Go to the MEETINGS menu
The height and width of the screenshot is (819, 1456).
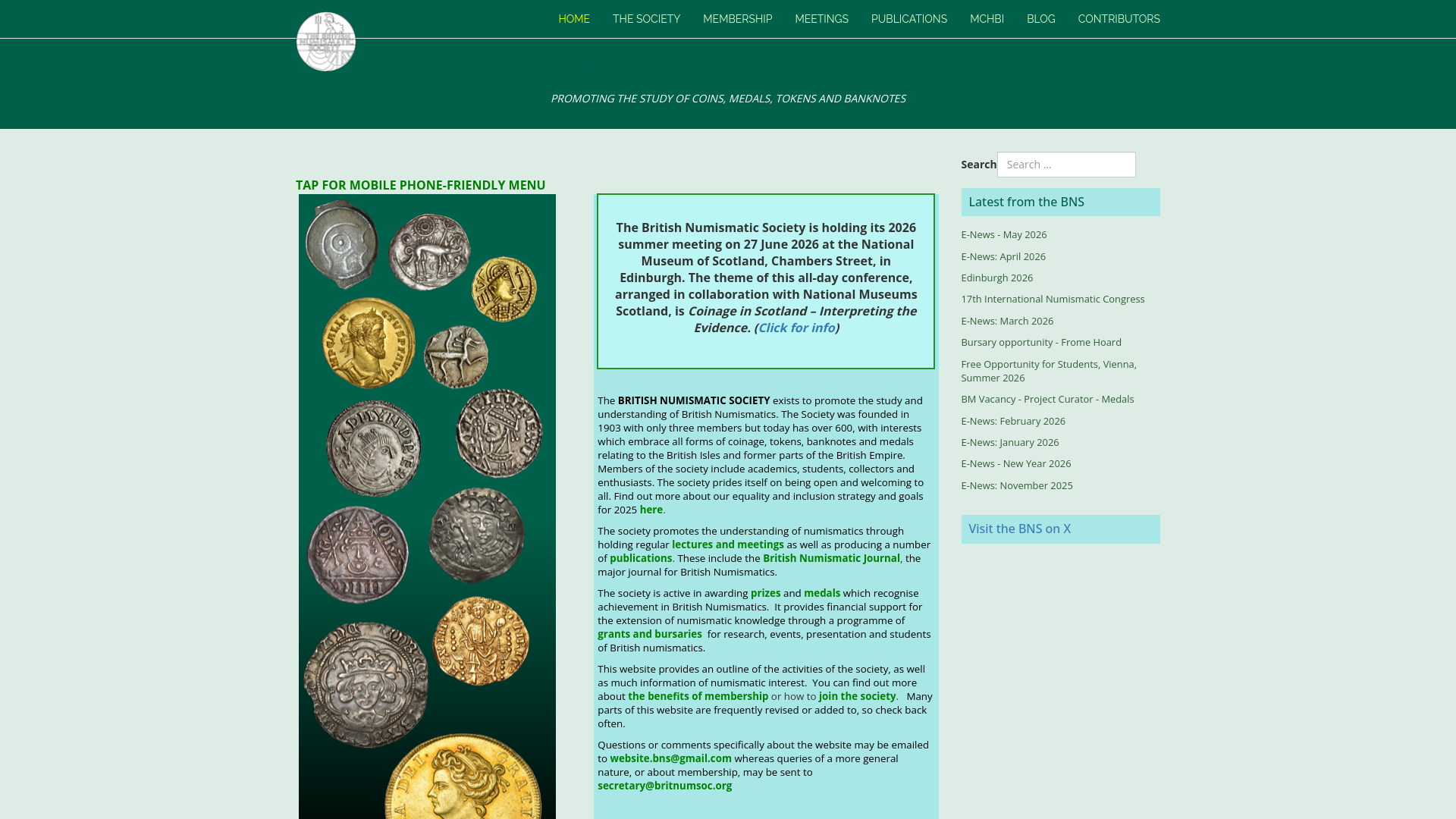click(821, 19)
